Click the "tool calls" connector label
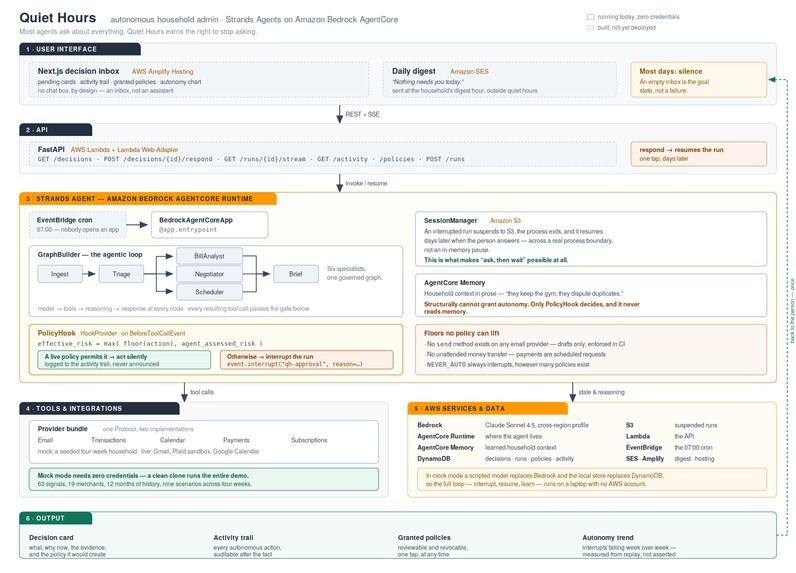 pyautogui.click(x=202, y=392)
